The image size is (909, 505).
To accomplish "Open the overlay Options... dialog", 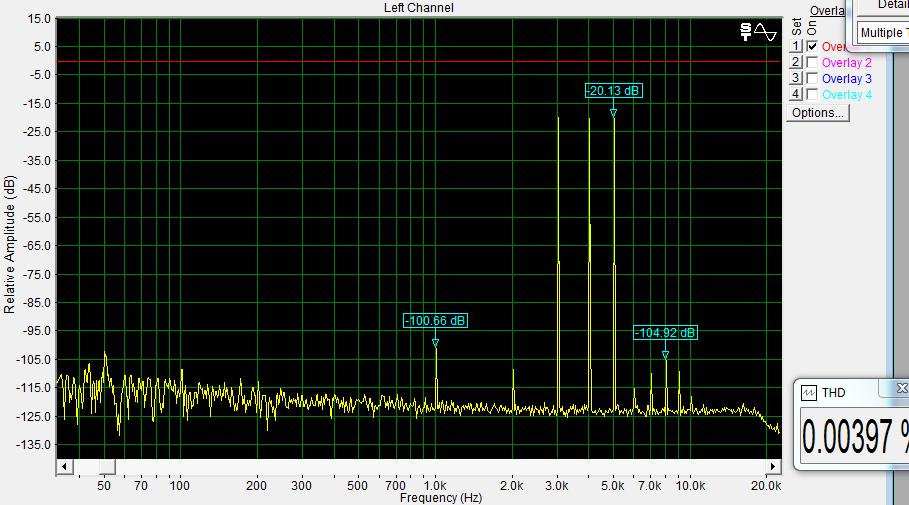I will [818, 112].
